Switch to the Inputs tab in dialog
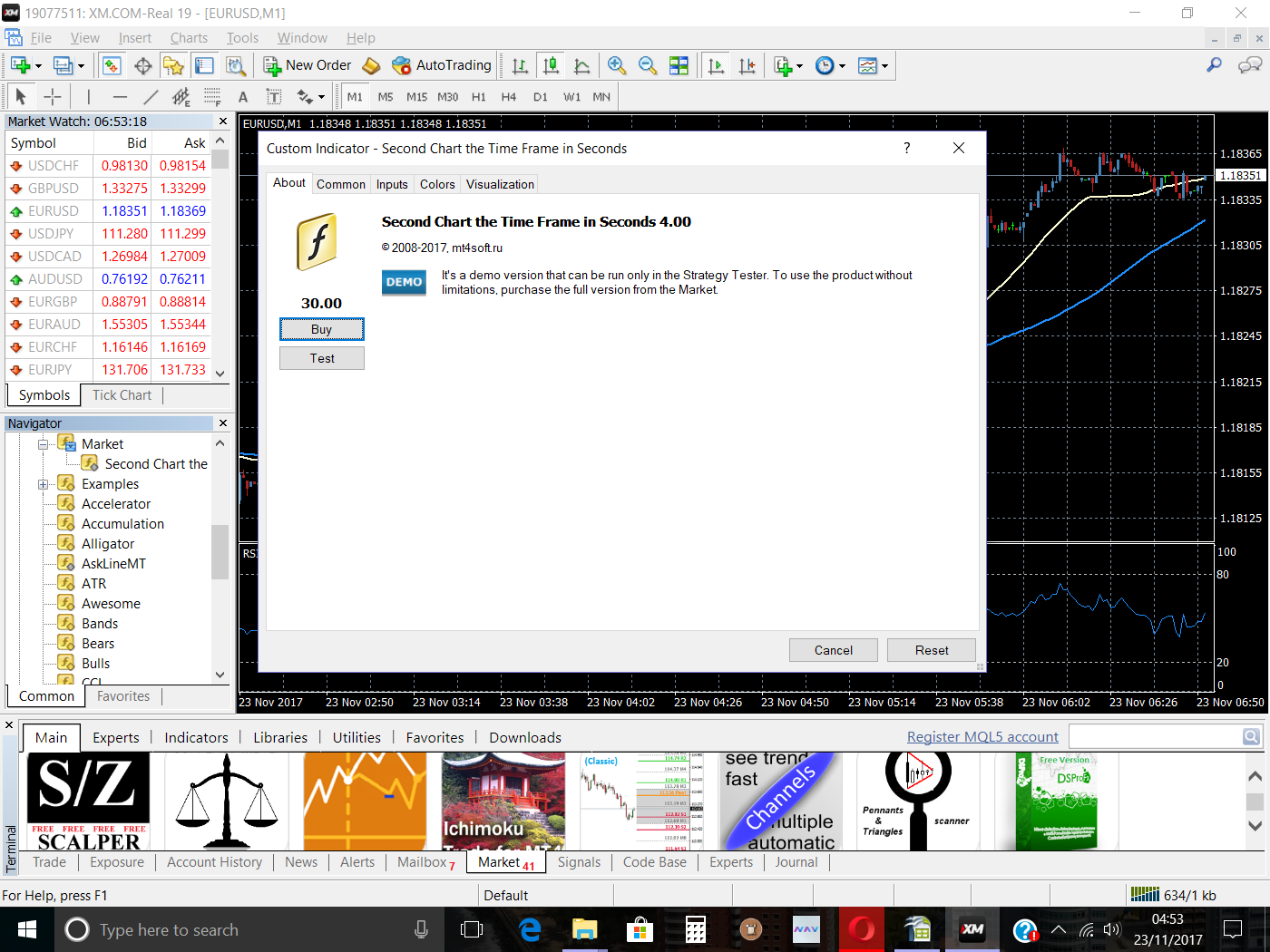Viewport: 1270px width, 952px height. coord(392,184)
